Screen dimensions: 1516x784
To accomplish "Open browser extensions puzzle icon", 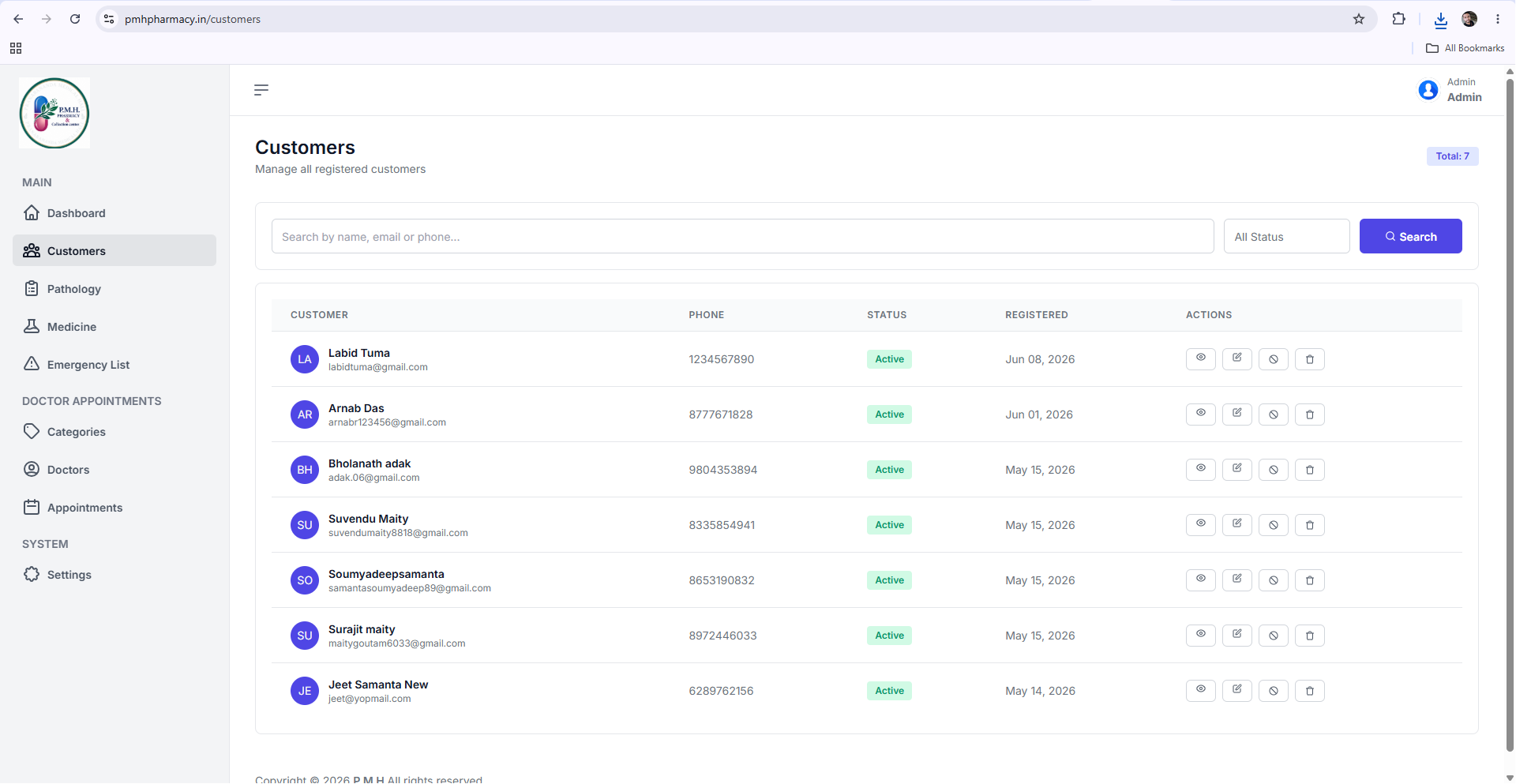I will coord(1398,19).
